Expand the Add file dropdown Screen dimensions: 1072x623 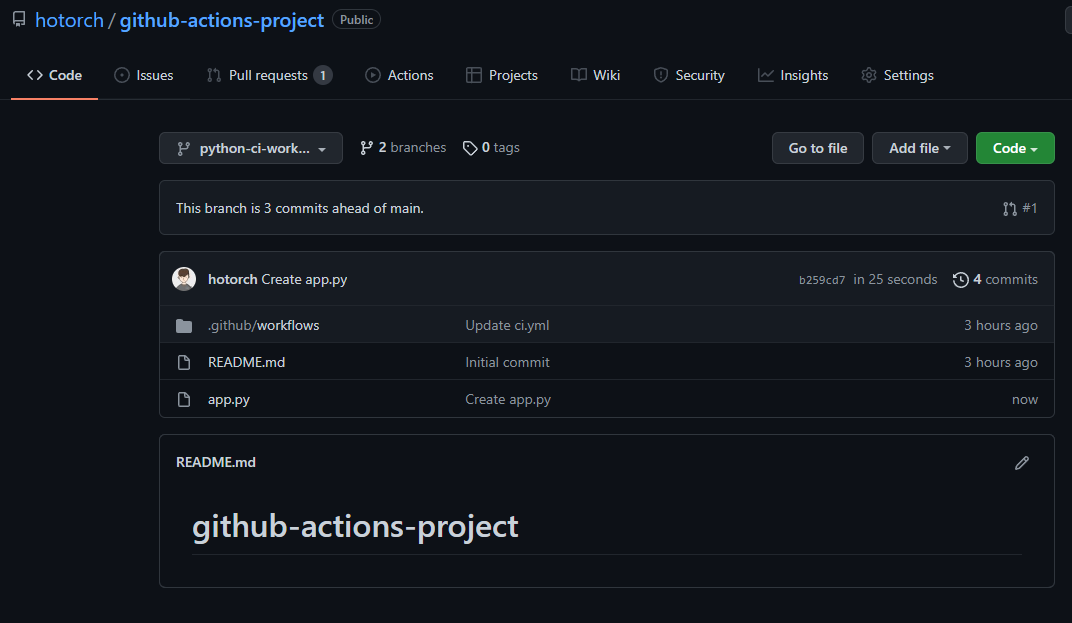(920, 148)
